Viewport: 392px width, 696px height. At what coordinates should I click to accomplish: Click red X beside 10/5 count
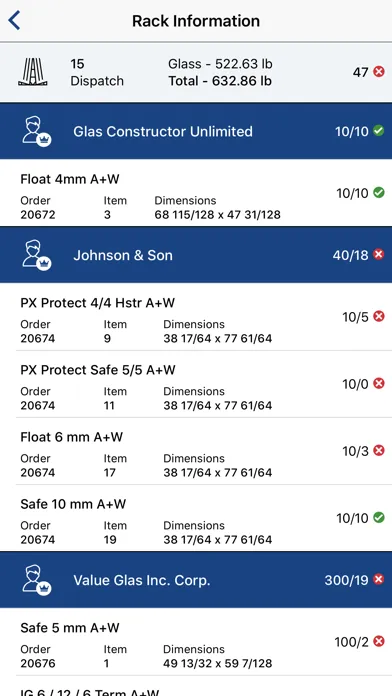(x=379, y=316)
